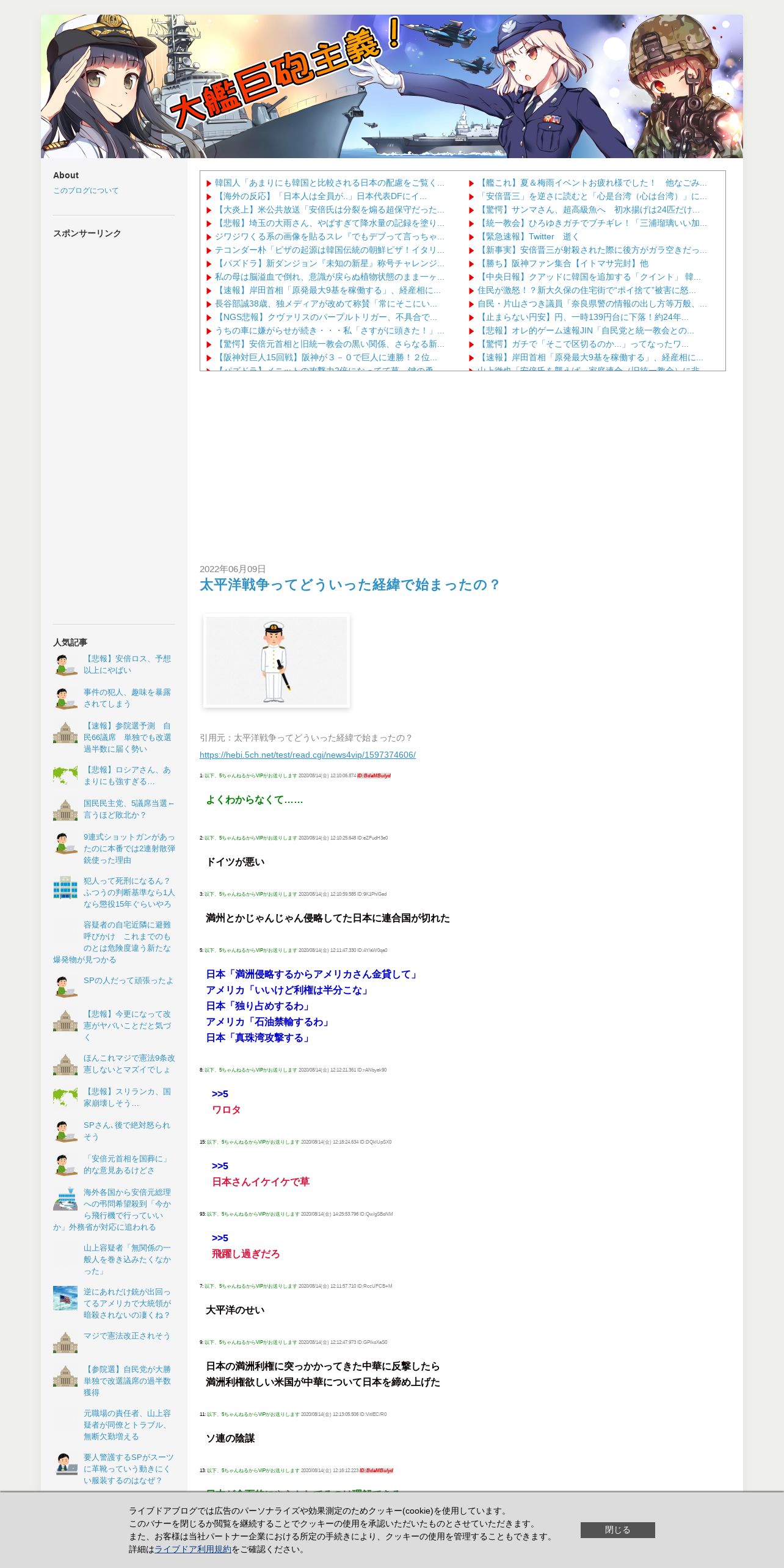Click parliament icon beside 国民民主党、5議席当選

point(65,810)
